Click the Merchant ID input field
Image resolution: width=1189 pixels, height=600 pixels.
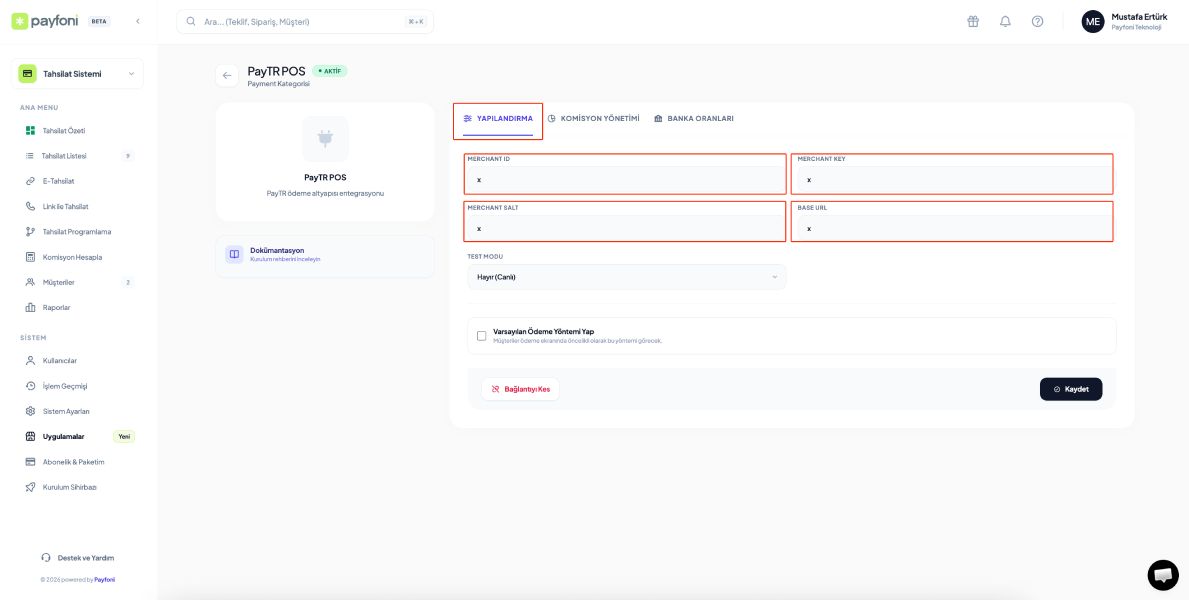point(625,180)
